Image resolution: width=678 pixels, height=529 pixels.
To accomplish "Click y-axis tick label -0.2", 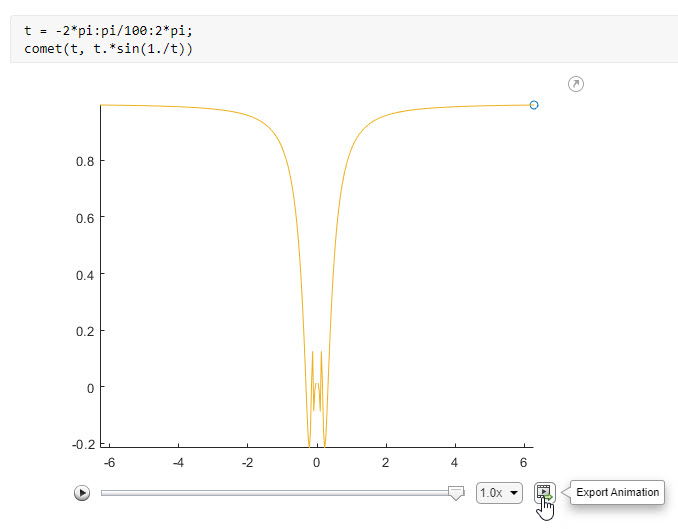I will [x=83, y=445].
